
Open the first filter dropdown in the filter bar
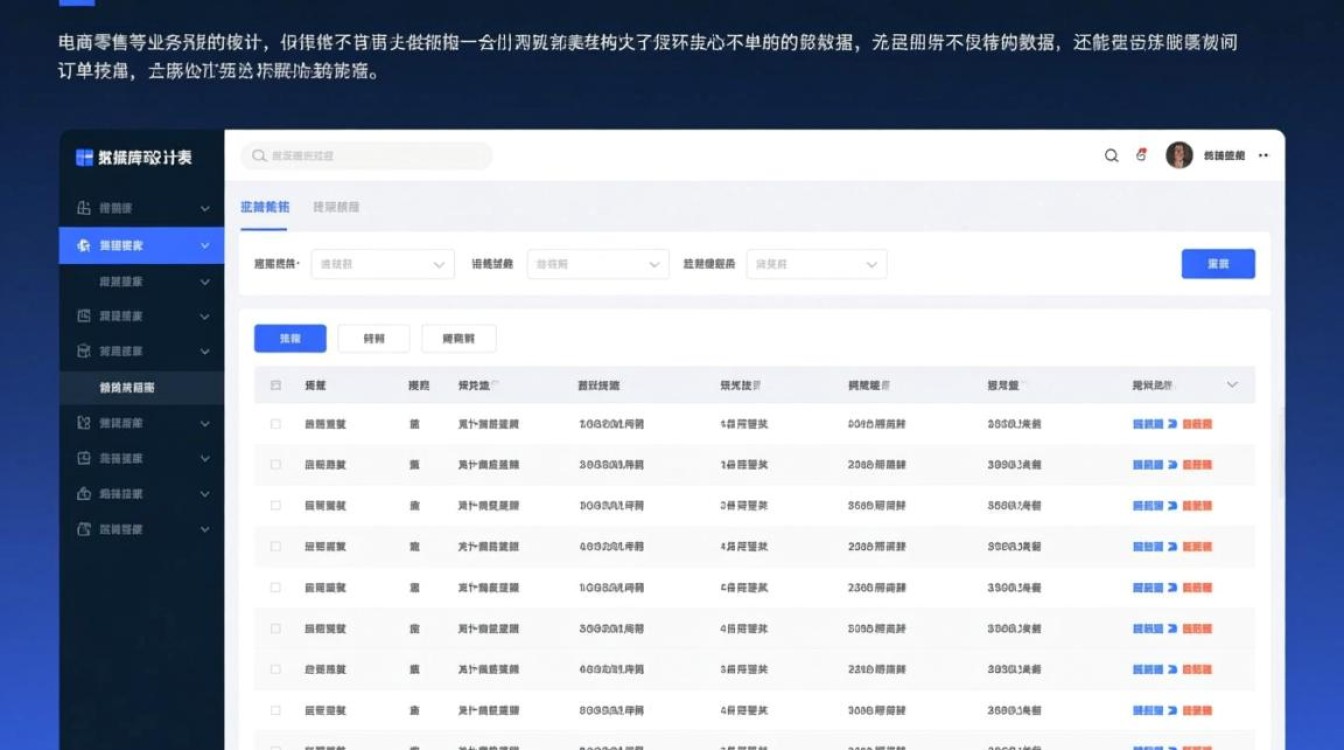(383, 263)
